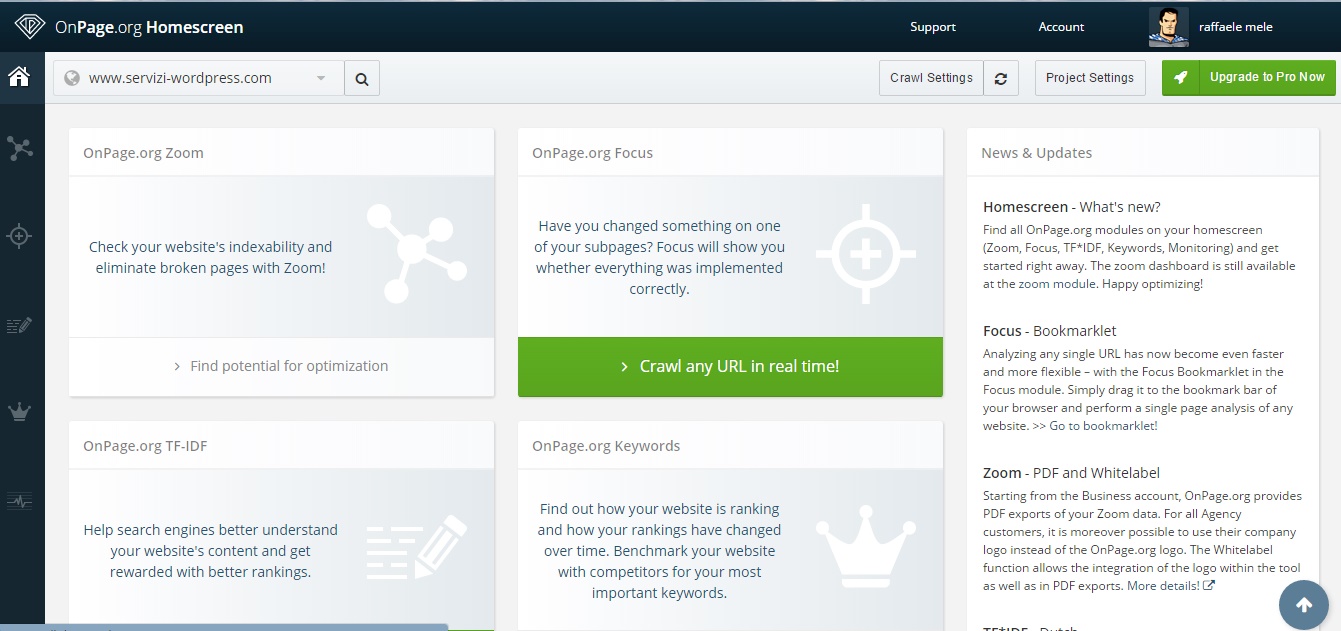Click the Zoom card description text
Viewport: 1341px width, 631px height.
click(211, 257)
